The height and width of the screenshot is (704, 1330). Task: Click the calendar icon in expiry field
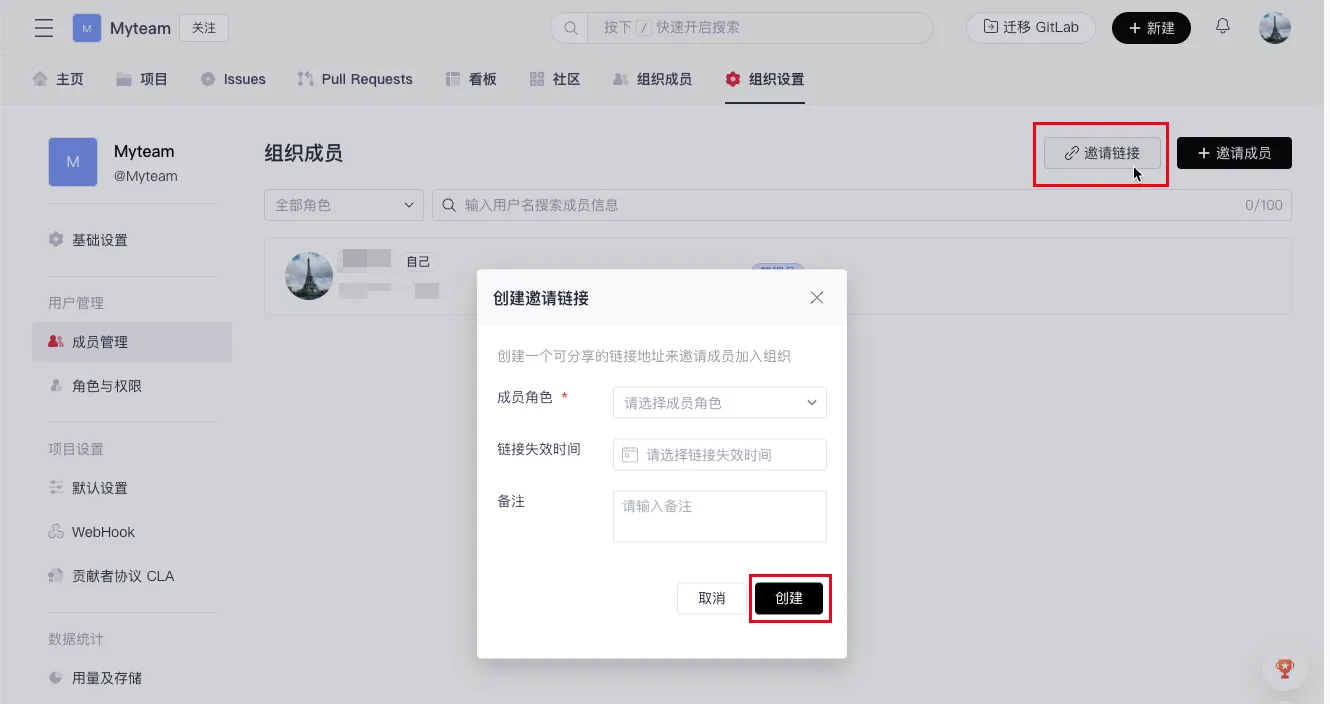point(630,455)
